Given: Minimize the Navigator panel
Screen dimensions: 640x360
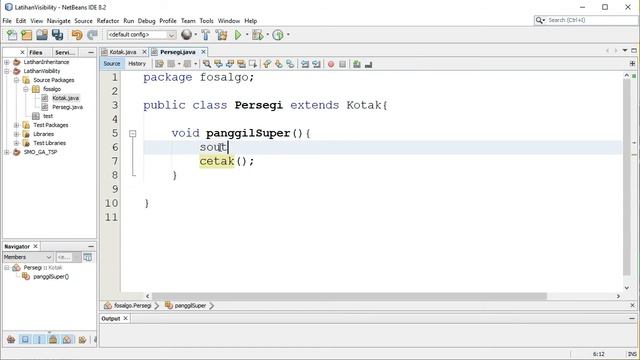Looking at the screenshot, I should point(91,247).
